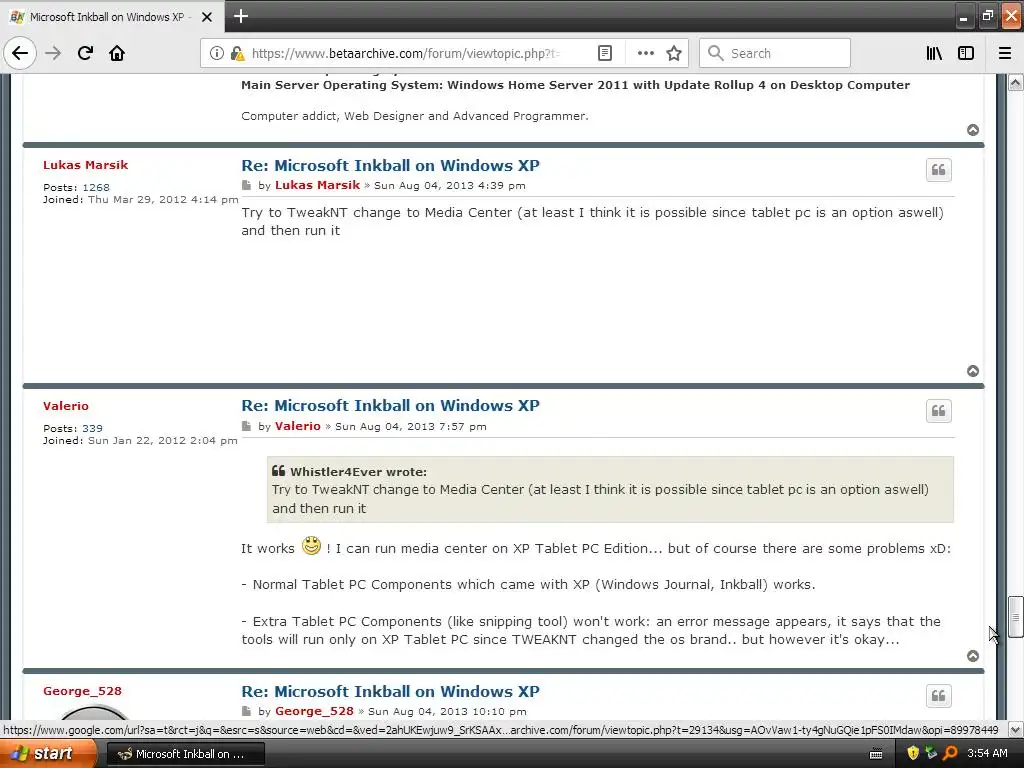This screenshot has width=1024, height=768.
Task: Open Valerio profile from sidebar
Action: (x=66, y=406)
